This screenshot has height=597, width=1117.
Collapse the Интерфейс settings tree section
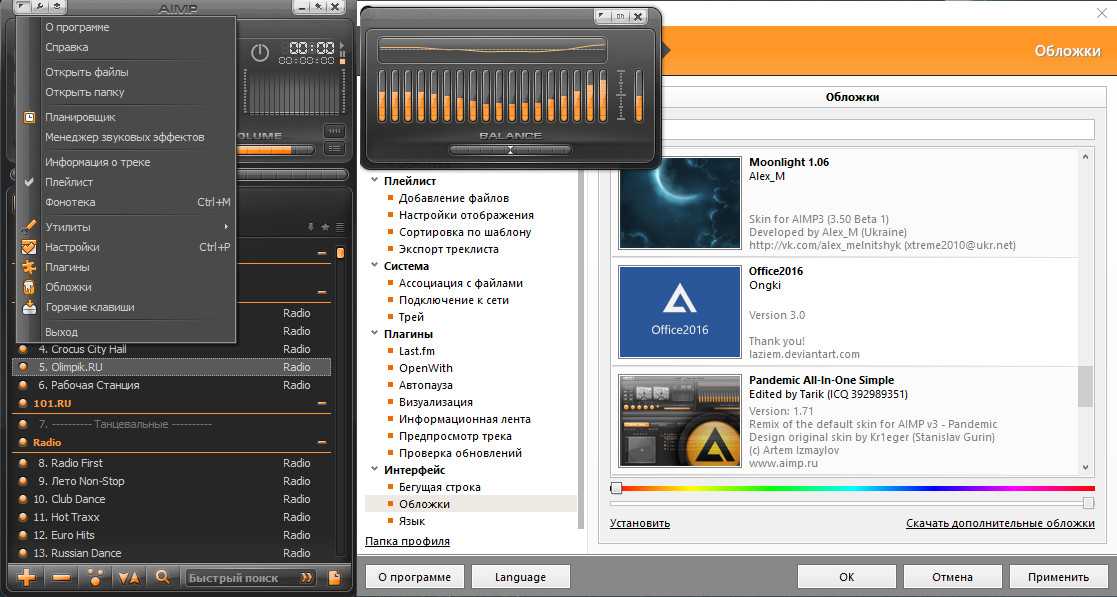(x=374, y=469)
